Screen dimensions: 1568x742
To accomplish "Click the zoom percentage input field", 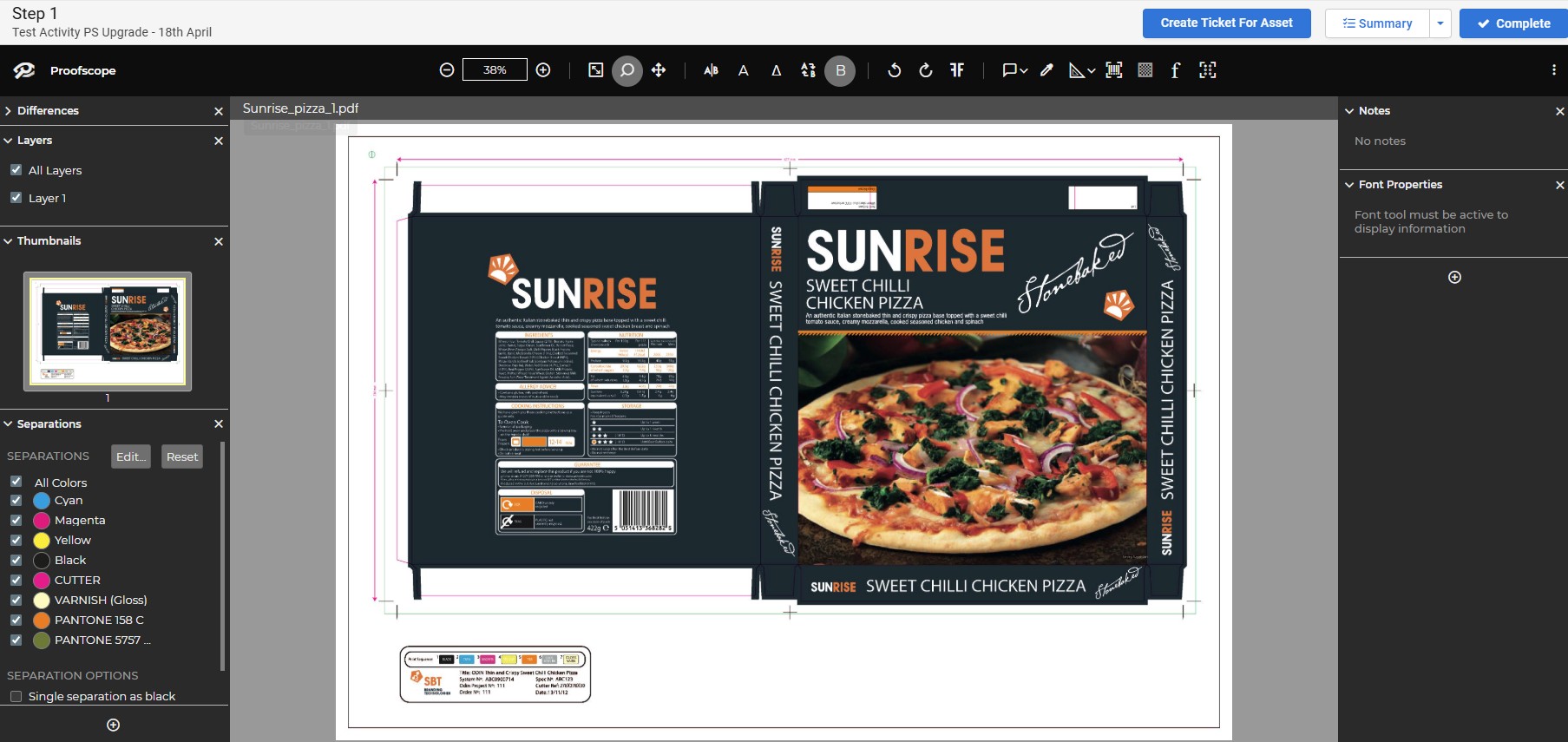I will tap(495, 69).
